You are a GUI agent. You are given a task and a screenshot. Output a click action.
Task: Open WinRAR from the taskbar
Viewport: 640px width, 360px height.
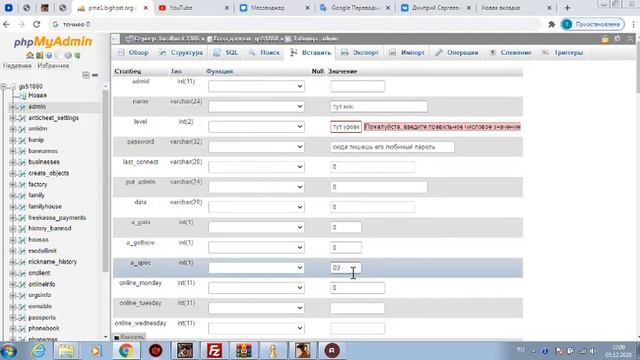point(244,351)
